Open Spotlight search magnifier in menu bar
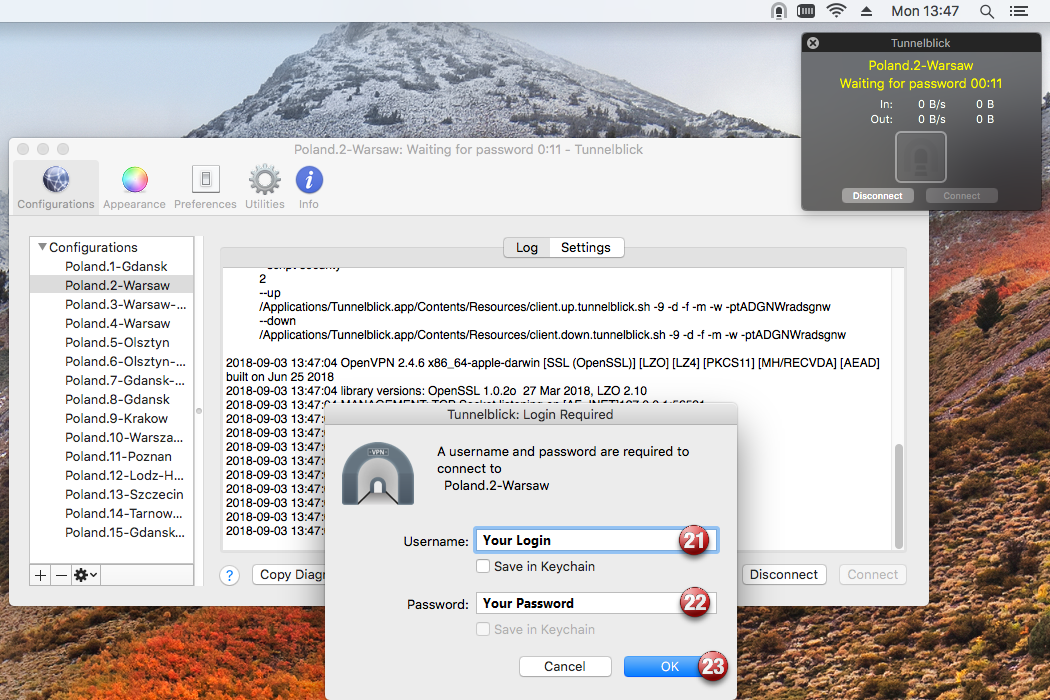The width and height of the screenshot is (1050, 700). point(986,11)
